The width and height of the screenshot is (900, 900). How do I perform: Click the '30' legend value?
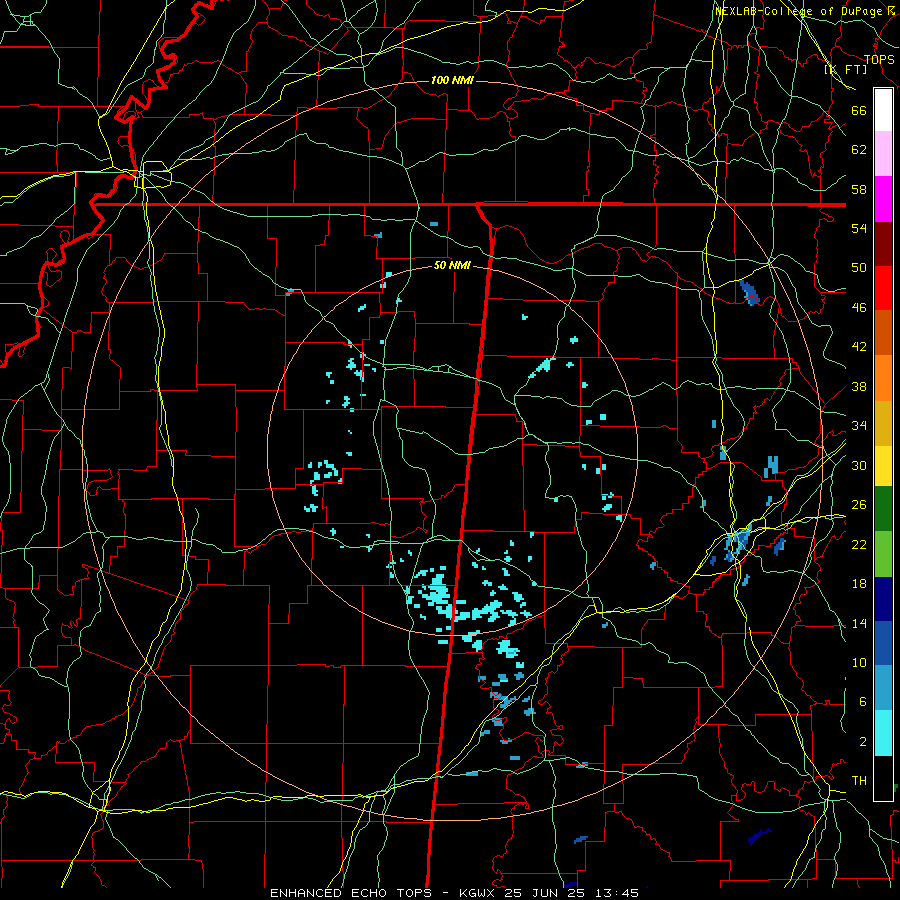(859, 465)
